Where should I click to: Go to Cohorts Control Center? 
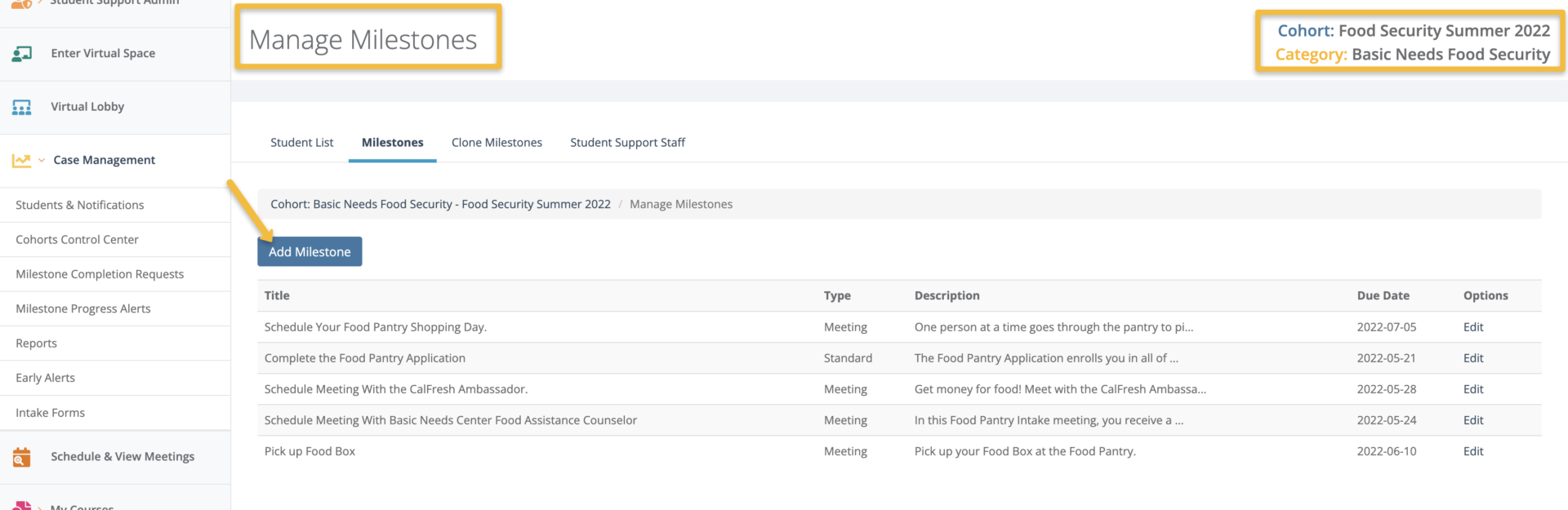[x=77, y=240]
